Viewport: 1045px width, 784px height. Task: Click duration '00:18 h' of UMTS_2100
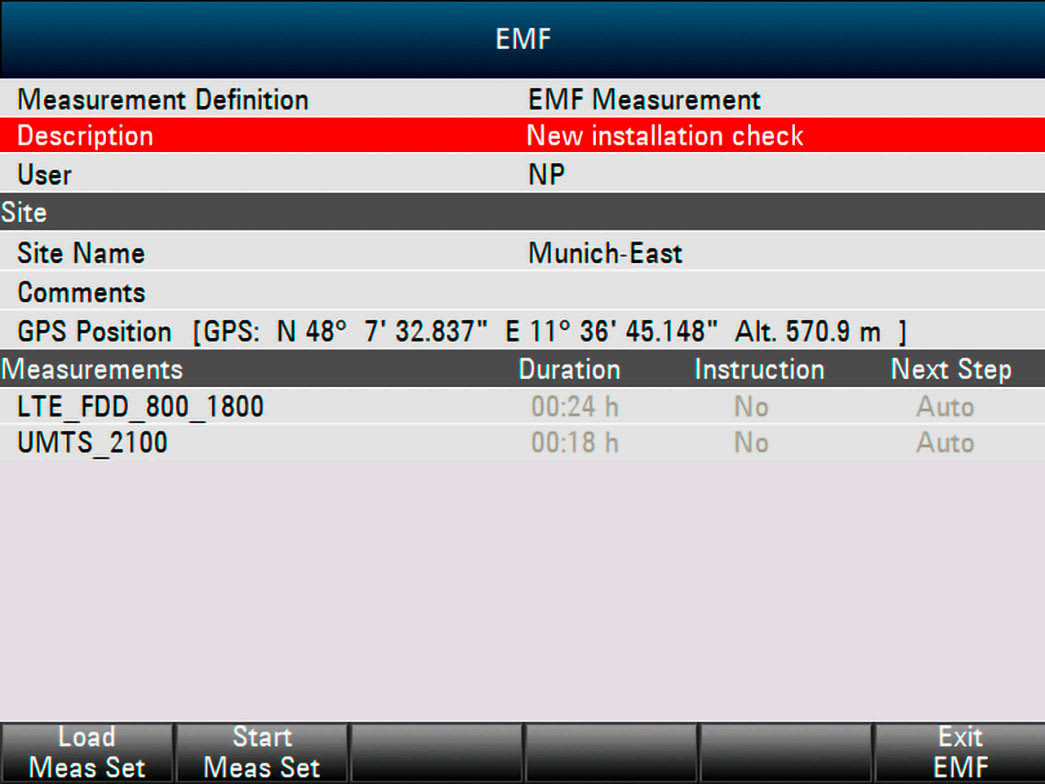(574, 443)
